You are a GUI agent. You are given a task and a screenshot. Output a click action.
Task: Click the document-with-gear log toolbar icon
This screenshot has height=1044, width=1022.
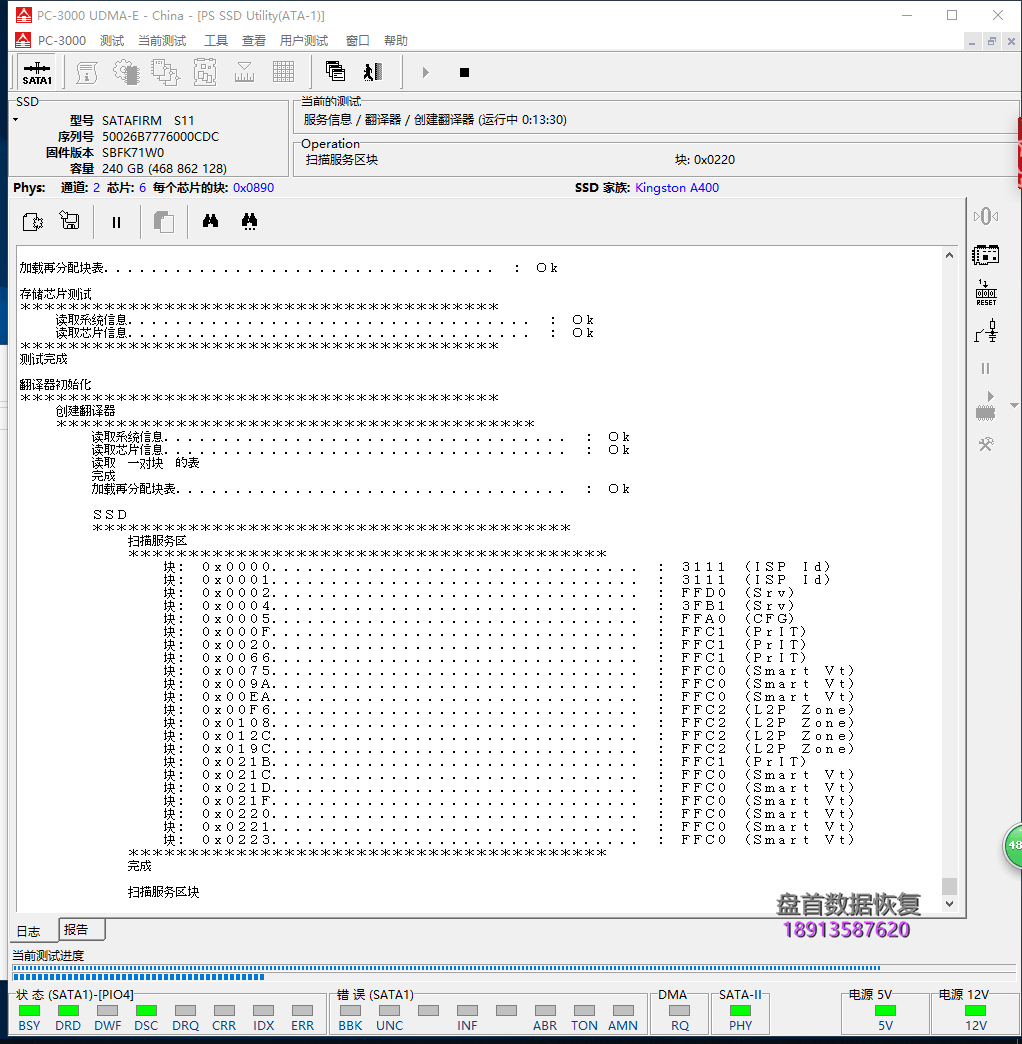(x=33, y=222)
